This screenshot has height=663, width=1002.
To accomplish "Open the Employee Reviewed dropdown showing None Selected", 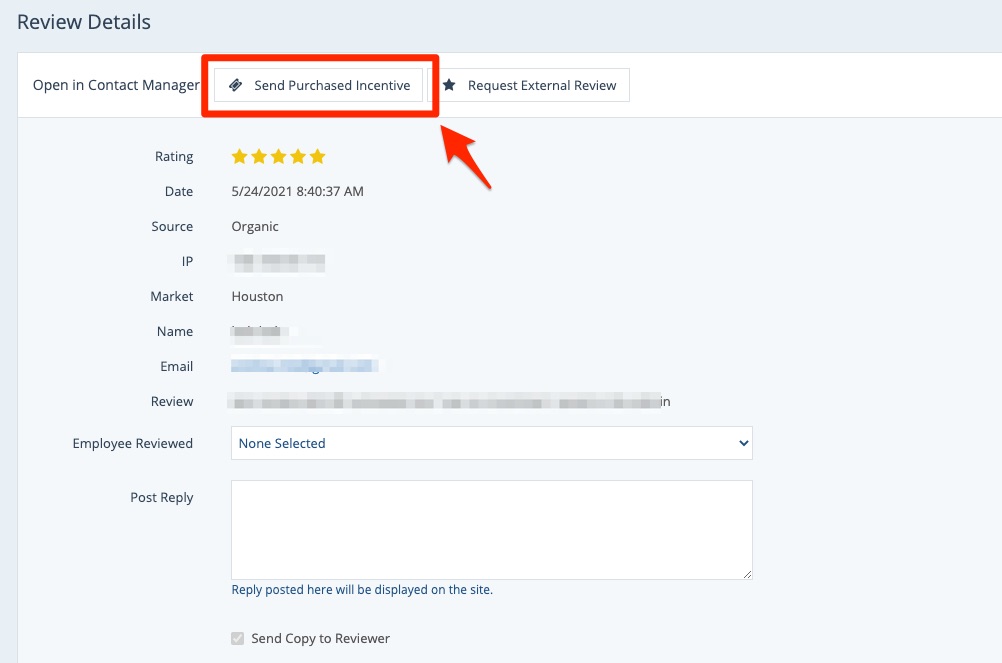I will (x=490, y=443).
